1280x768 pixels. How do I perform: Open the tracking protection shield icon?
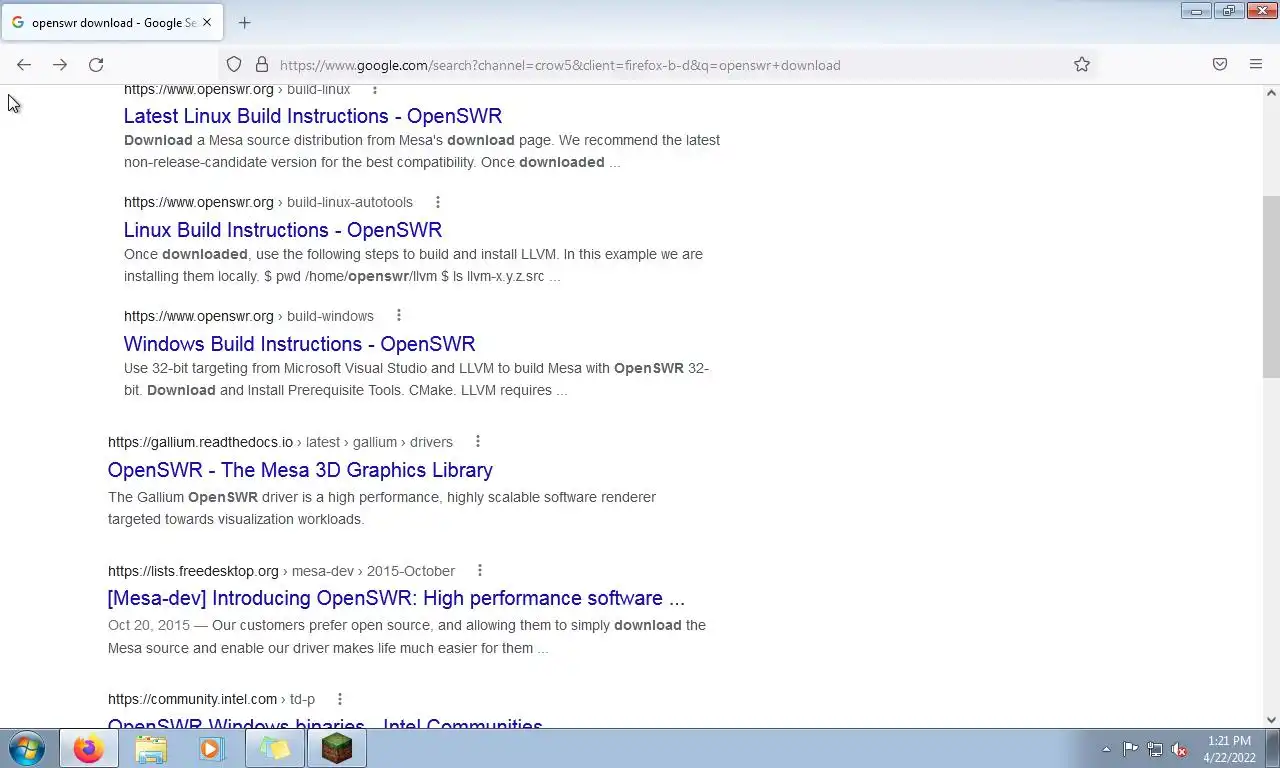(x=234, y=65)
